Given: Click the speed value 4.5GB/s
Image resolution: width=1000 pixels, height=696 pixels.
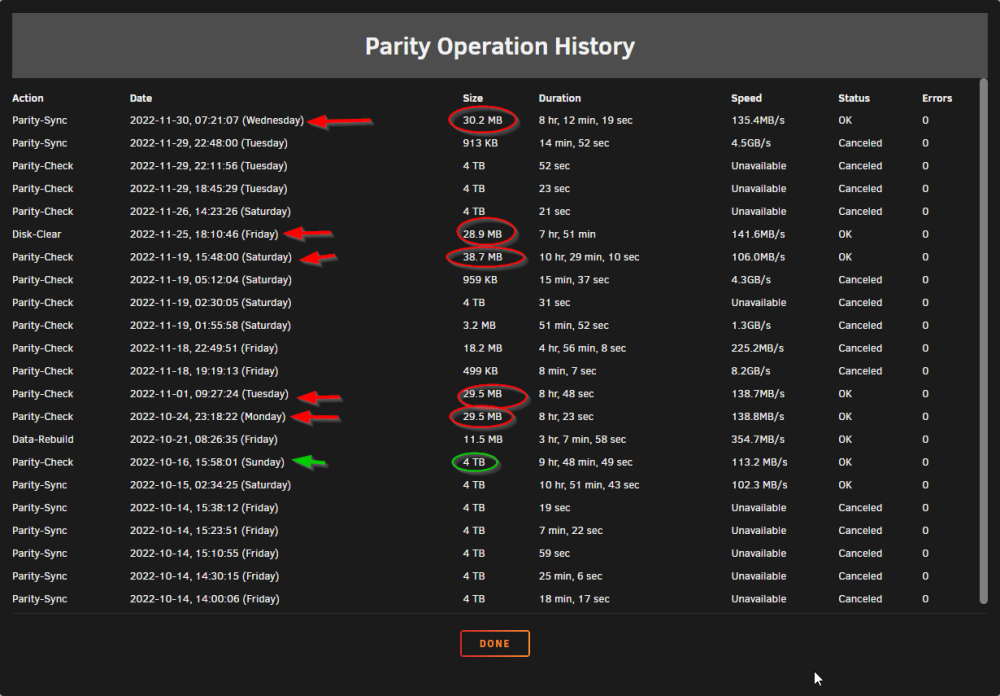Looking at the screenshot, I should click(751, 144).
